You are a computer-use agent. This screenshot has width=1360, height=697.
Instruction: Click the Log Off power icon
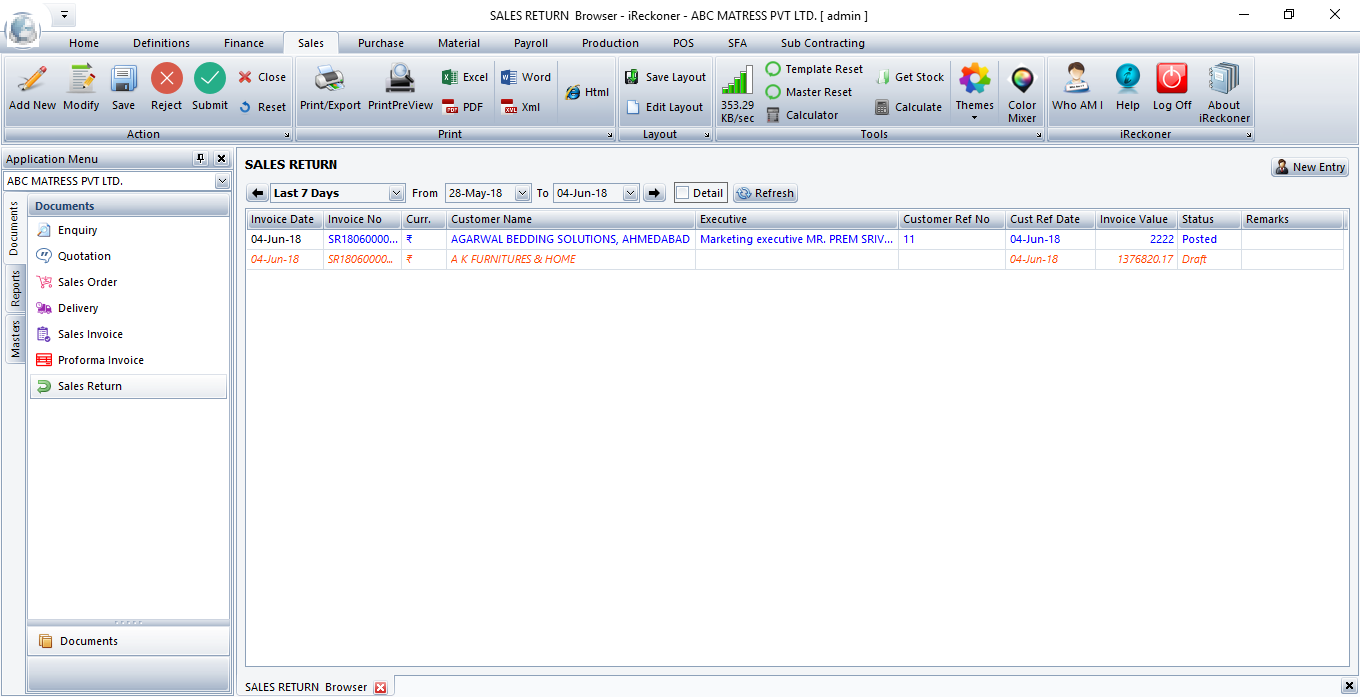[1171, 80]
